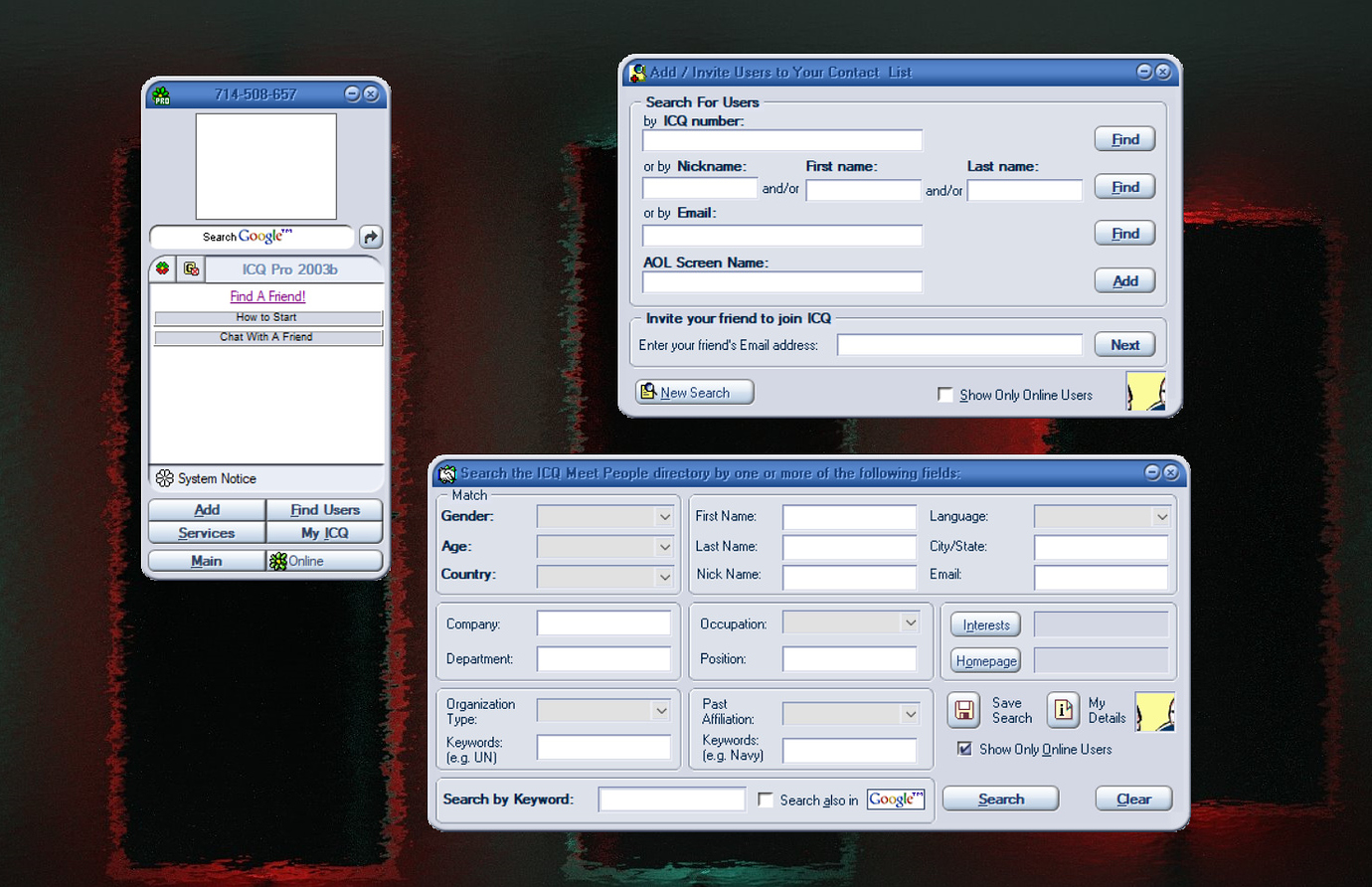The width and height of the screenshot is (1372, 887).
Task: Click the System Notice label
Action: [x=217, y=478]
